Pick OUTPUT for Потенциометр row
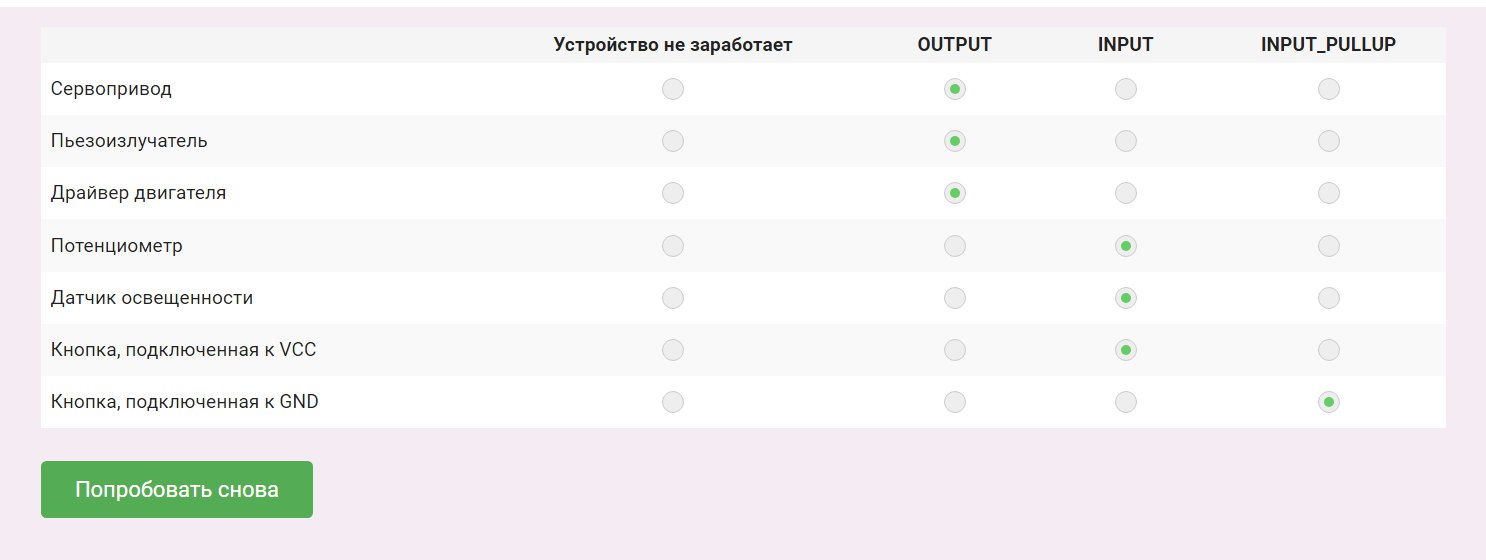 pyautogui.click(x=955, y=245)
